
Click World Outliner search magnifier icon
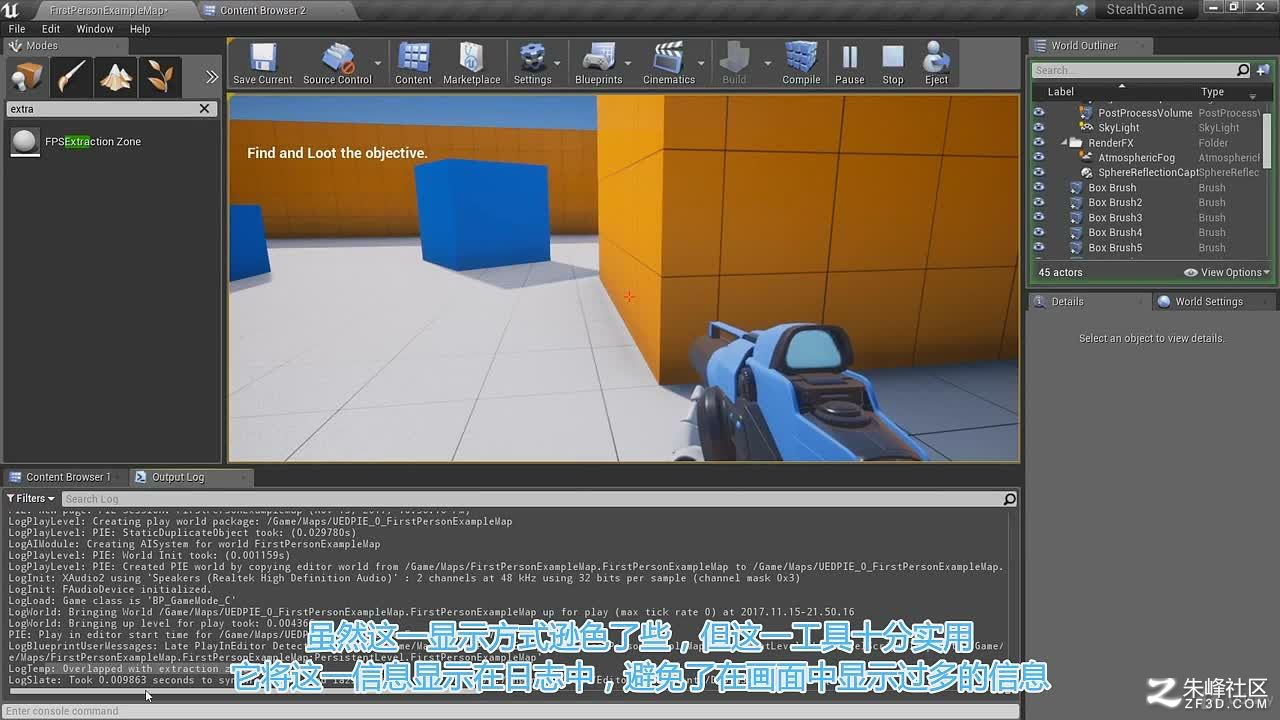(1243, 70)
